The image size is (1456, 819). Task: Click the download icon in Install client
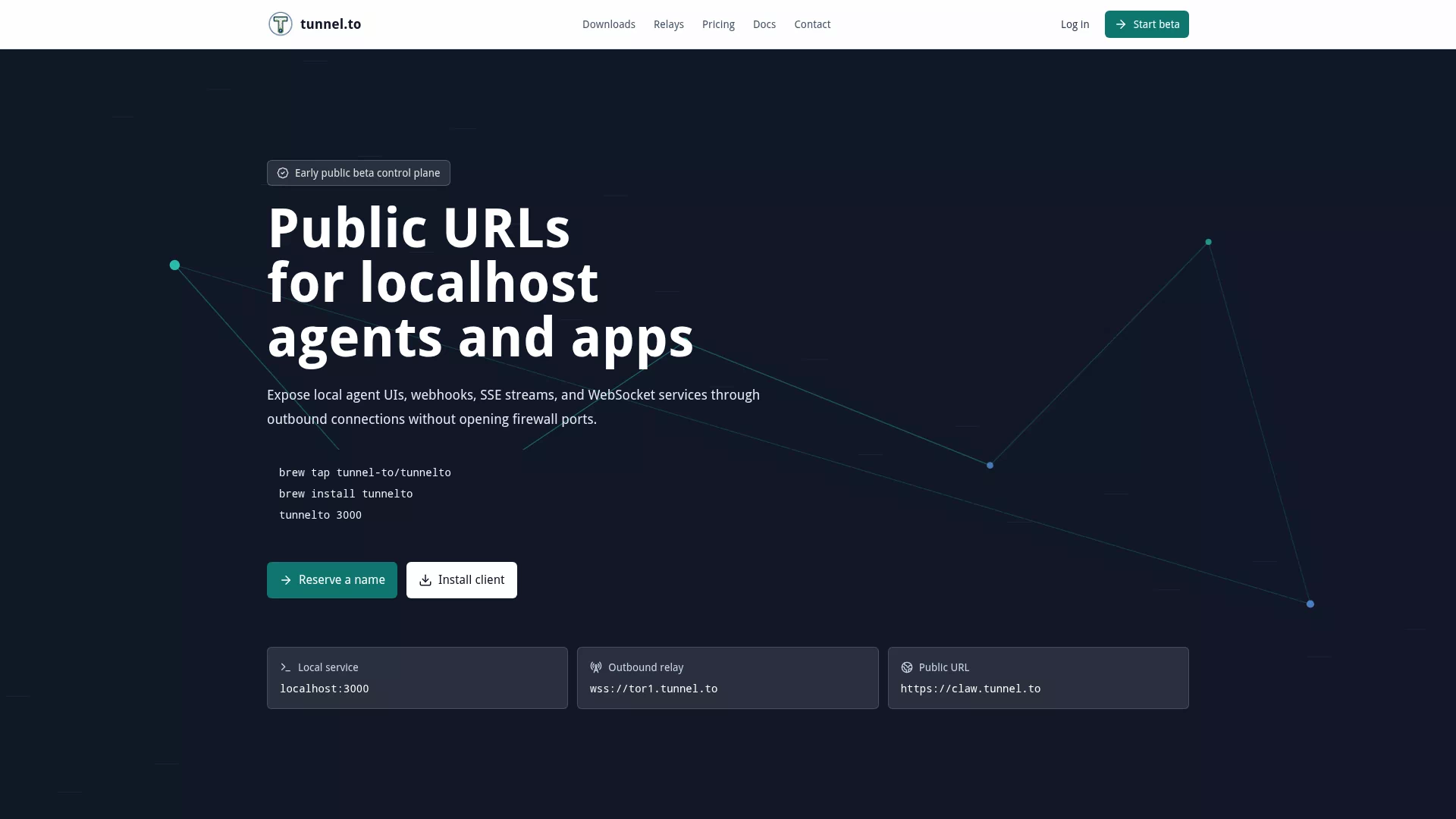[x=425, y=580]
